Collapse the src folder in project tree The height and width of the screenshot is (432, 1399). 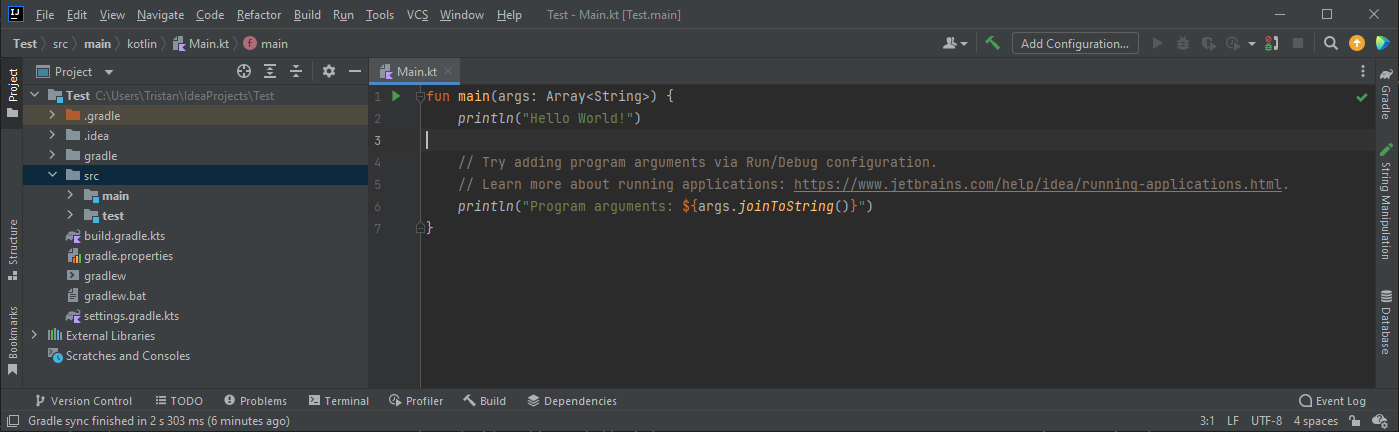(x=52, y=176)
